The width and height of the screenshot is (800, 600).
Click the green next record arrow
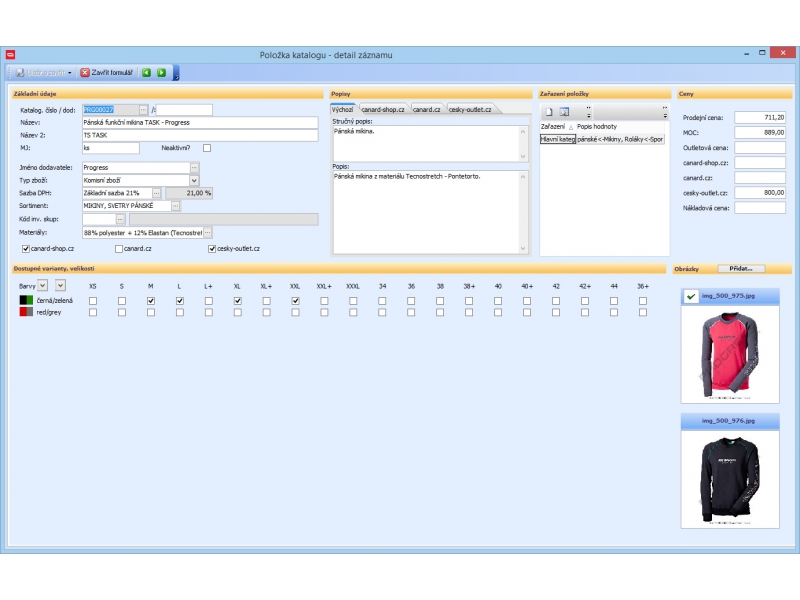pos(161,73)
